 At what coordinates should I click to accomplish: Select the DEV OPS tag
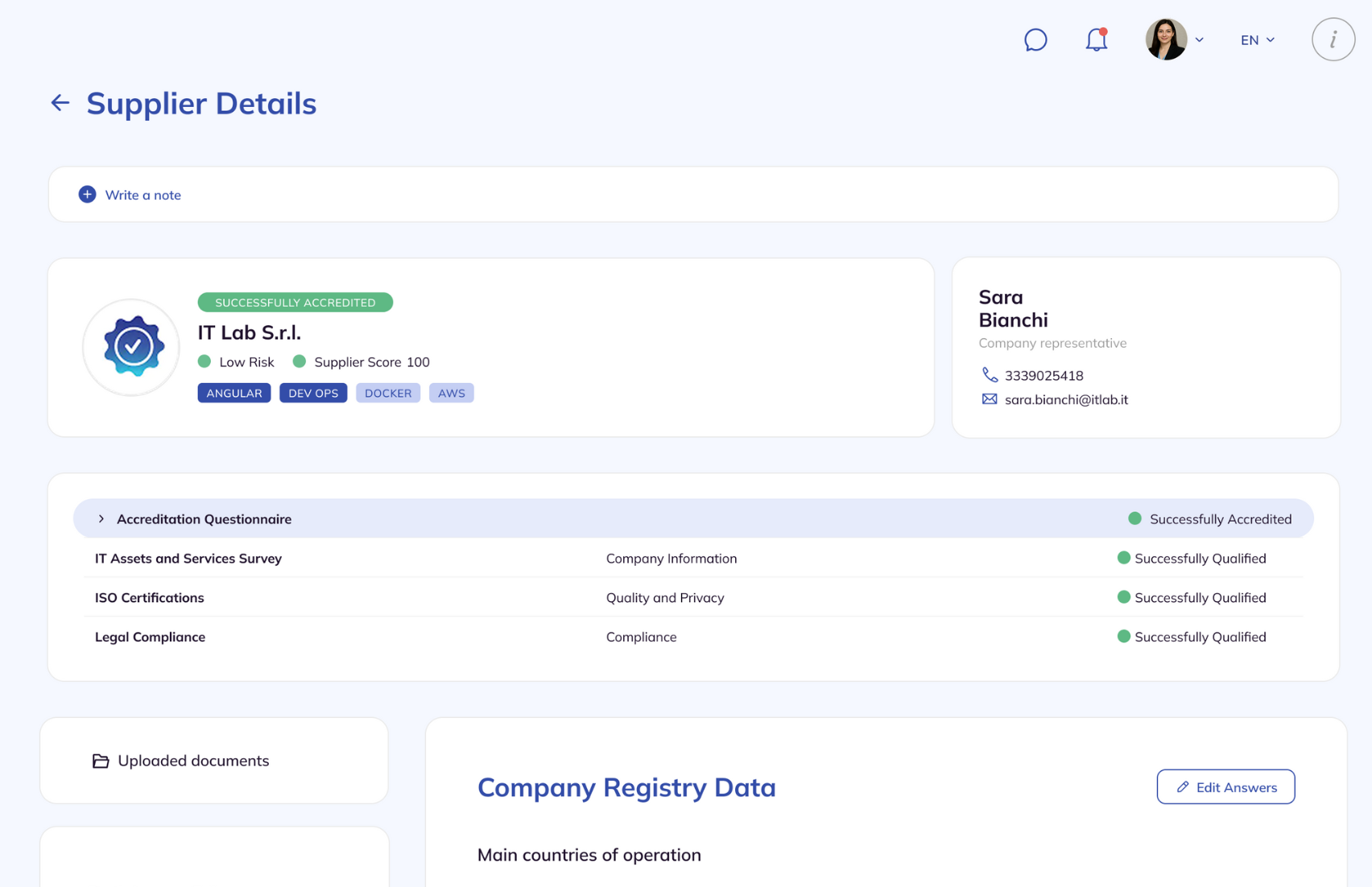pyautogui.click(x=313, y=393)
